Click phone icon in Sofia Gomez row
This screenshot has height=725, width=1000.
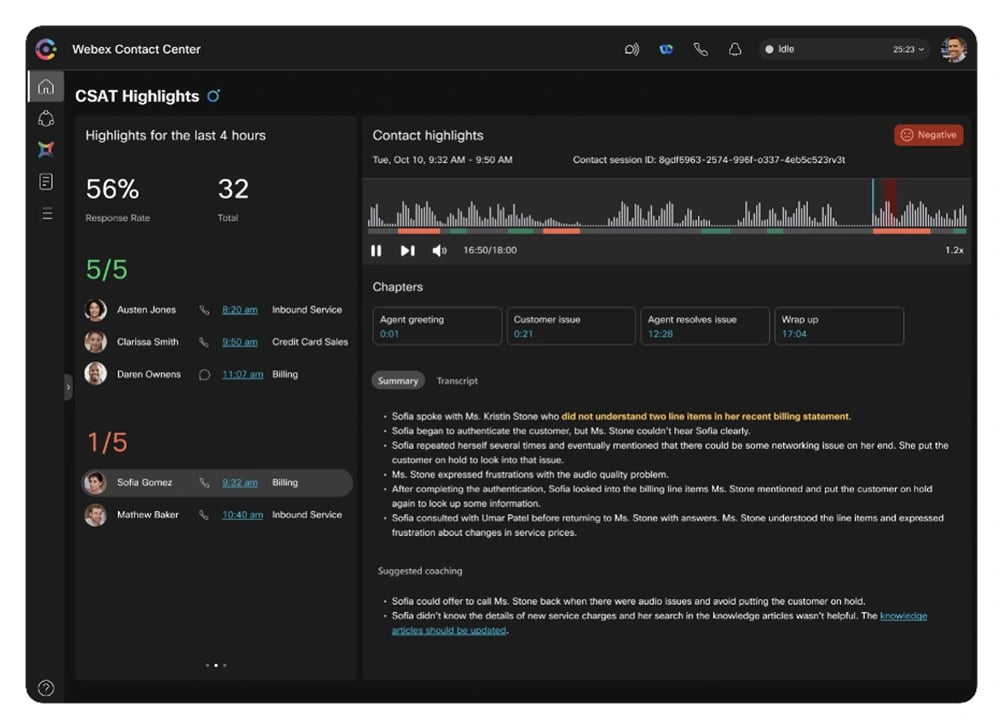204,483
